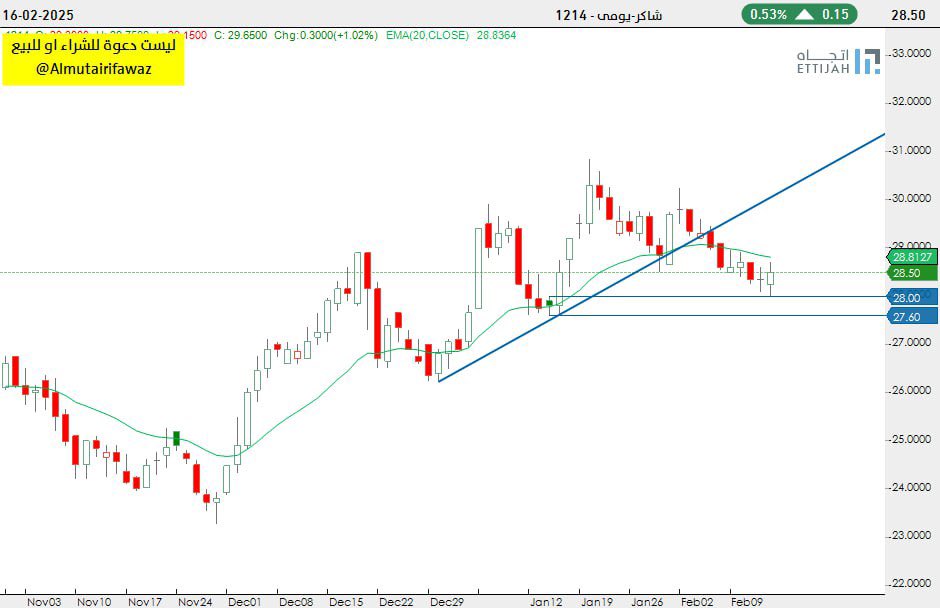
Task: Click the Jan12 date on the time axis
Action: click(546, 601)
